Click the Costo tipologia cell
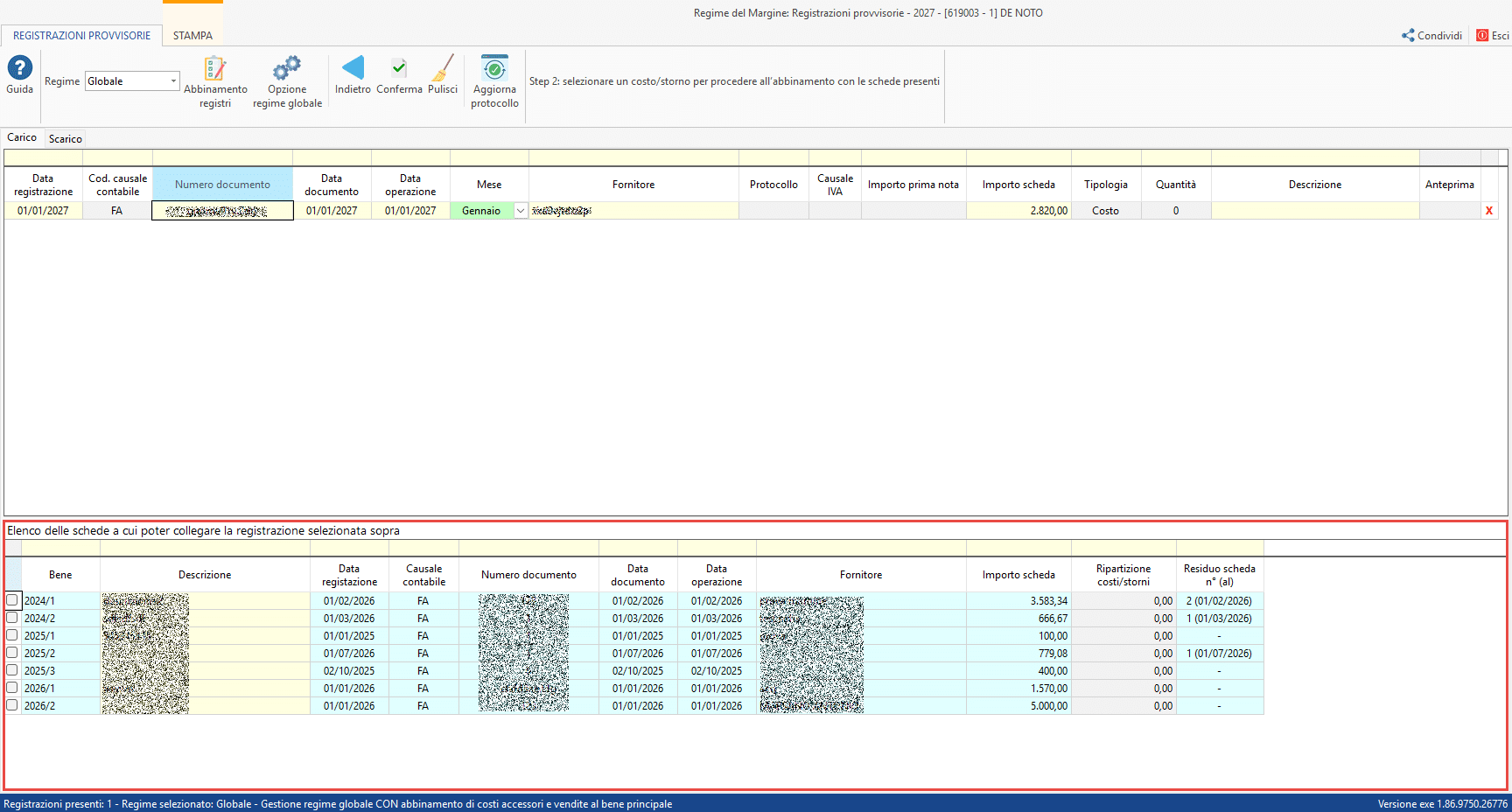 [1106, 211]
